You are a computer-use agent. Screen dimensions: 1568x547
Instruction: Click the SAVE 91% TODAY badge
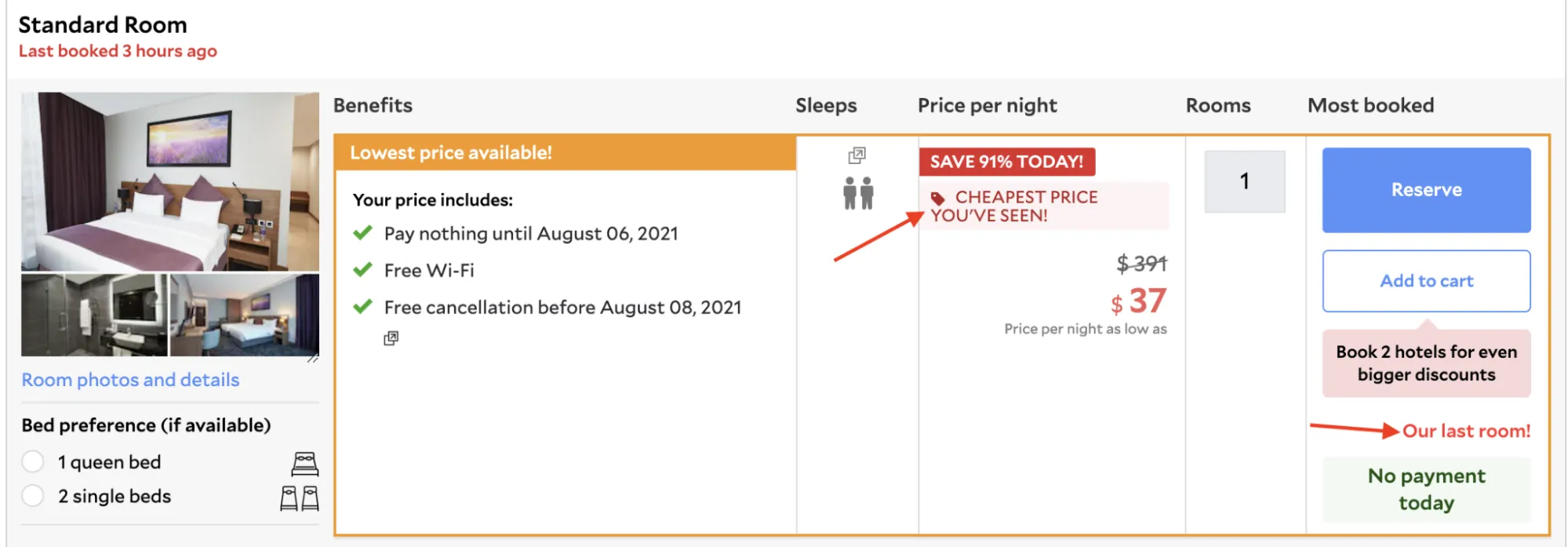point(1006,162)
